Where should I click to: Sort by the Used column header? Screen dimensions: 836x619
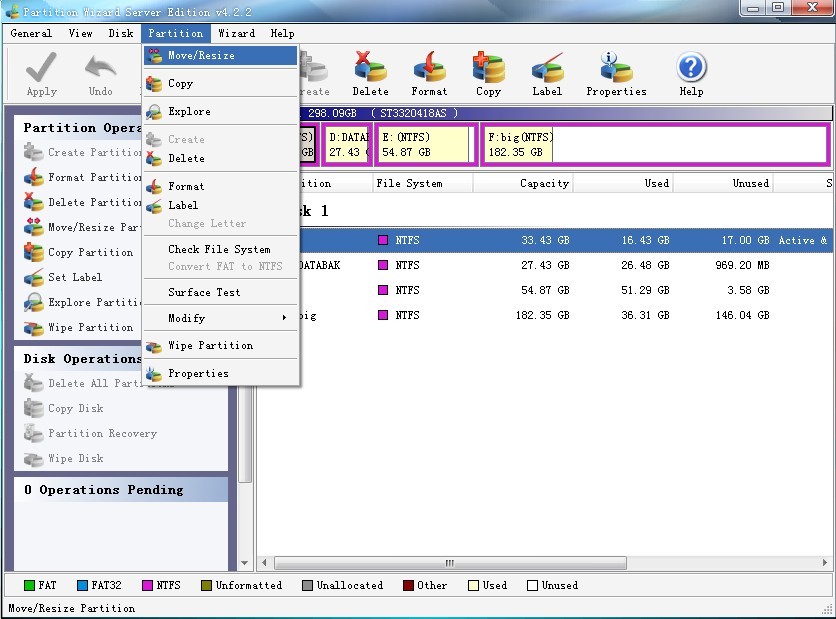coord(623,183)
